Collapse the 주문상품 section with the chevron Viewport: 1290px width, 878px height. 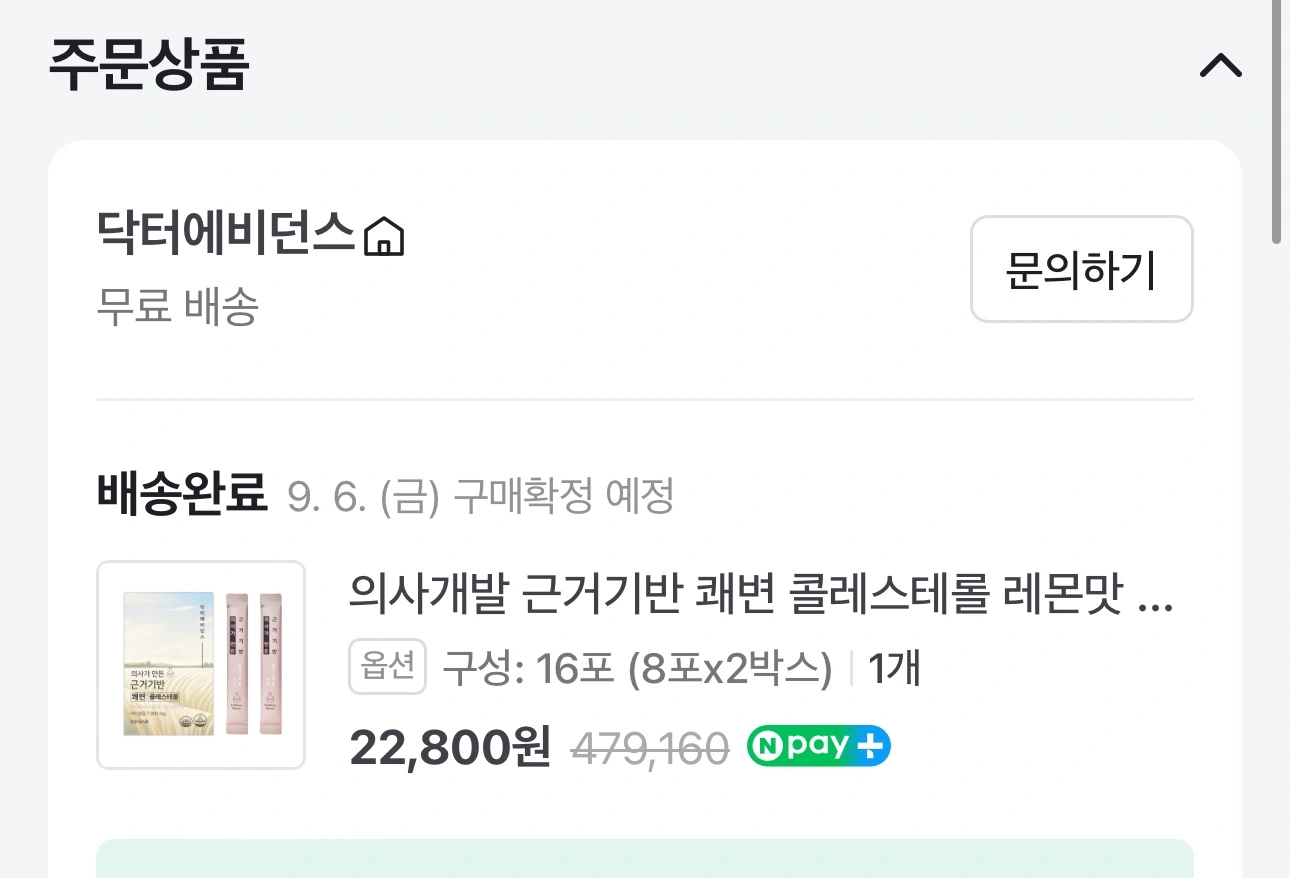pyautogui.click(x=1220, y=66)
